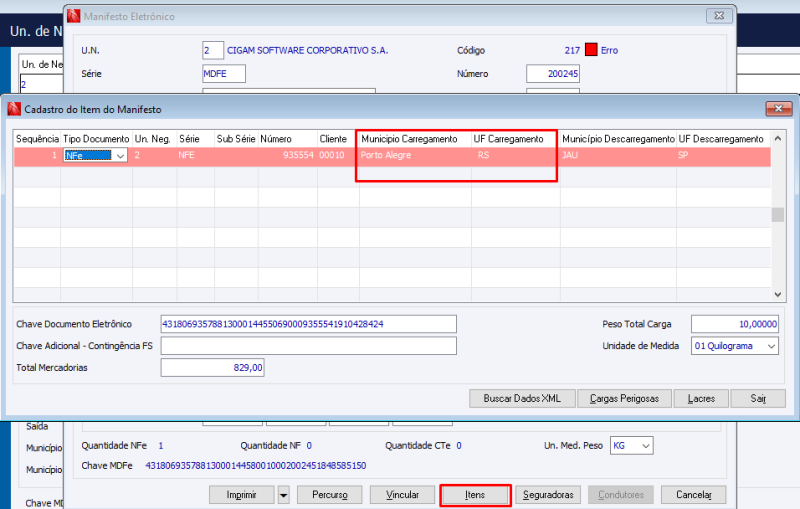Click the Cadastro do Item dialog title icon
The width and height of the screenshot is (800, 509).
pyautogui.click(x=14, y=109)
